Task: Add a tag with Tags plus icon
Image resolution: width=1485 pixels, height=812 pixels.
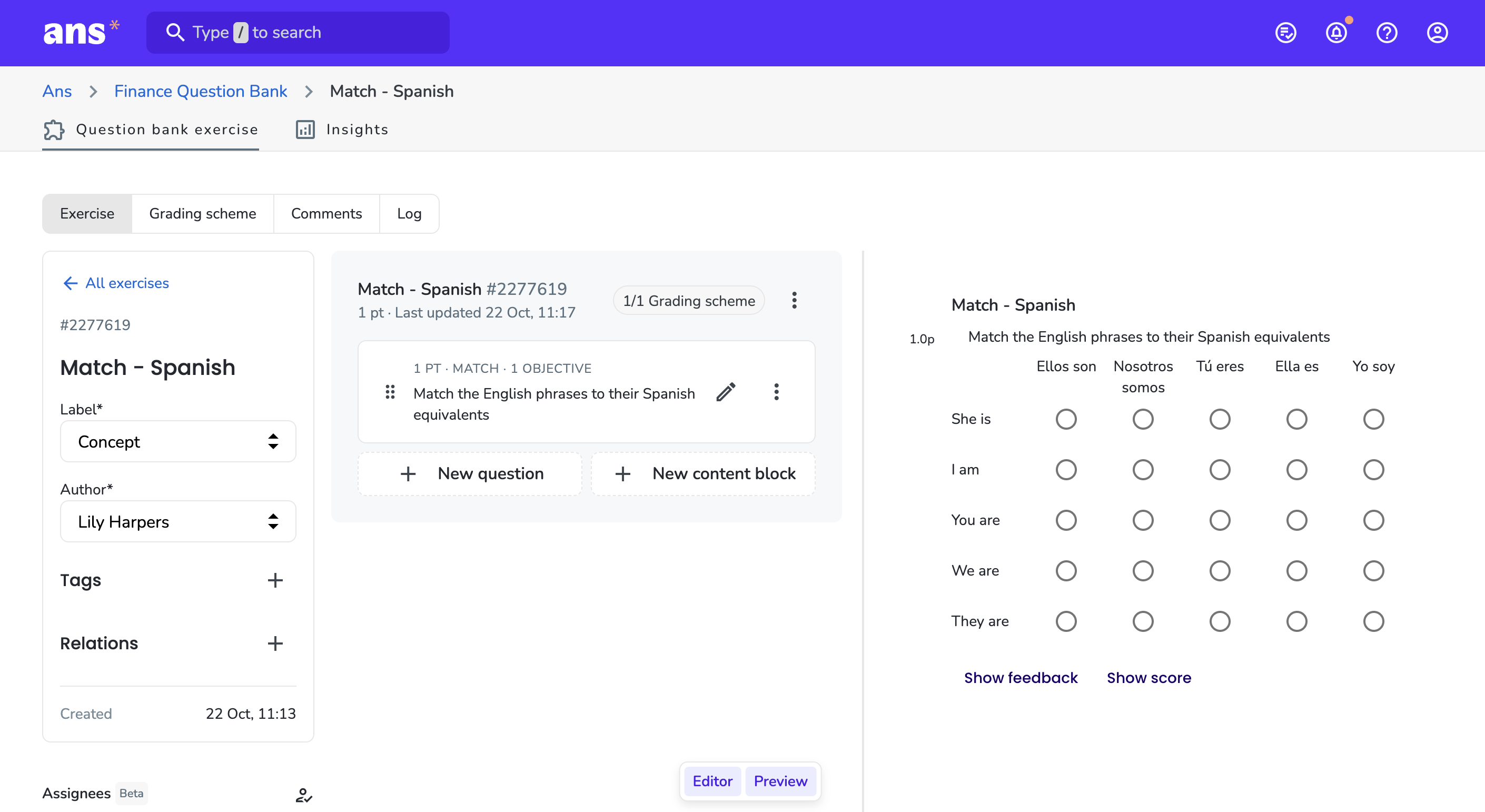Action: pyautogui.click(x=275, y=580)
